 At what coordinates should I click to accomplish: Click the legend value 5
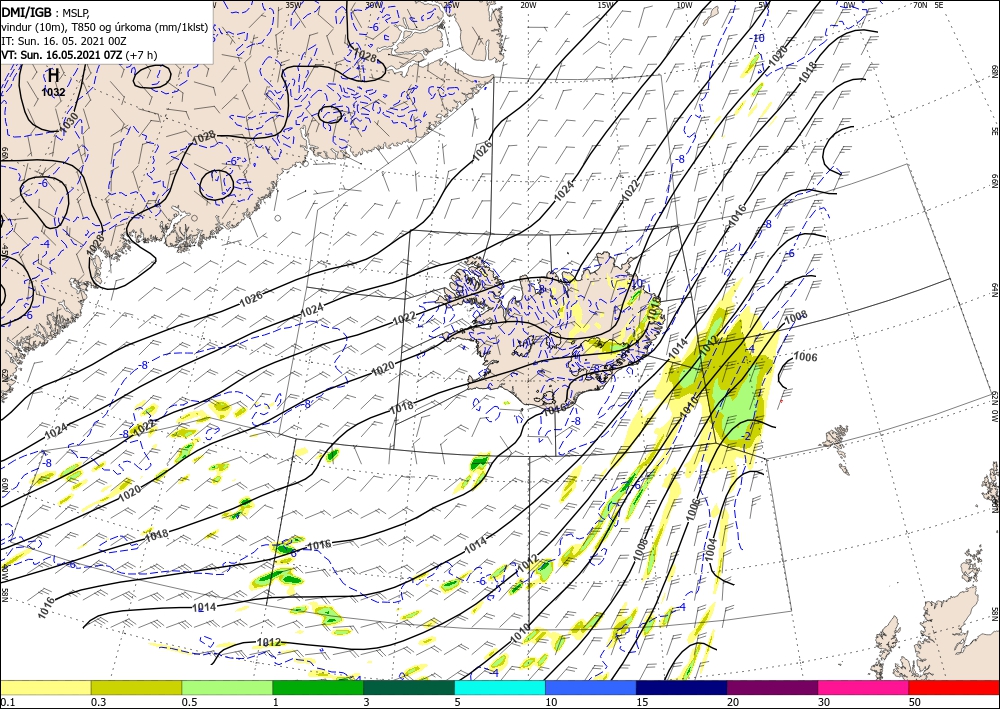pos(458,702)
